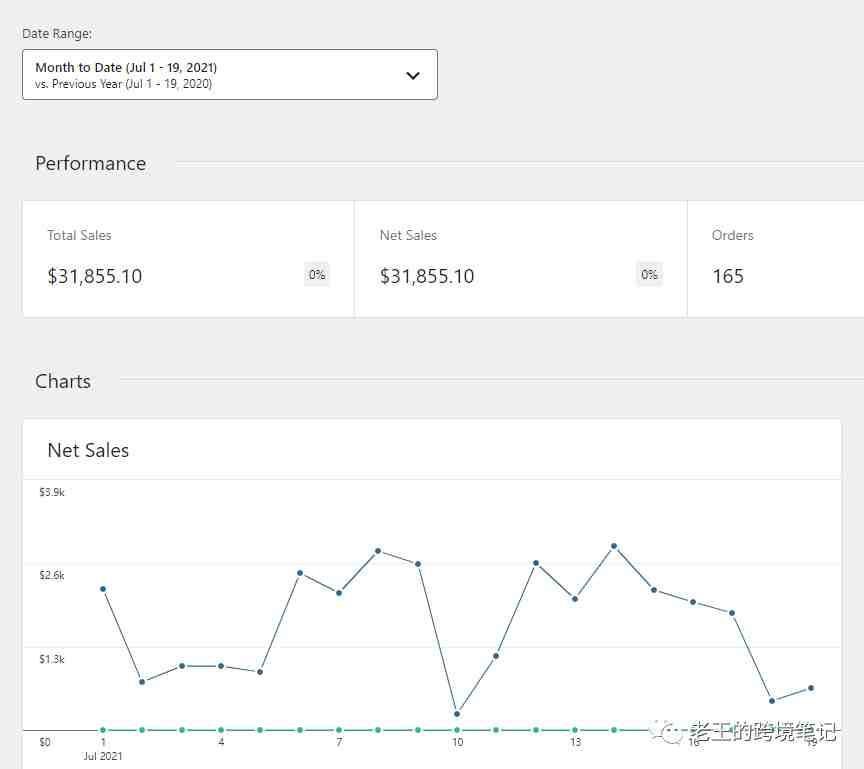Click the Date Range label
The width and height of the screenshot is (864, 769).
pos(57,34)
